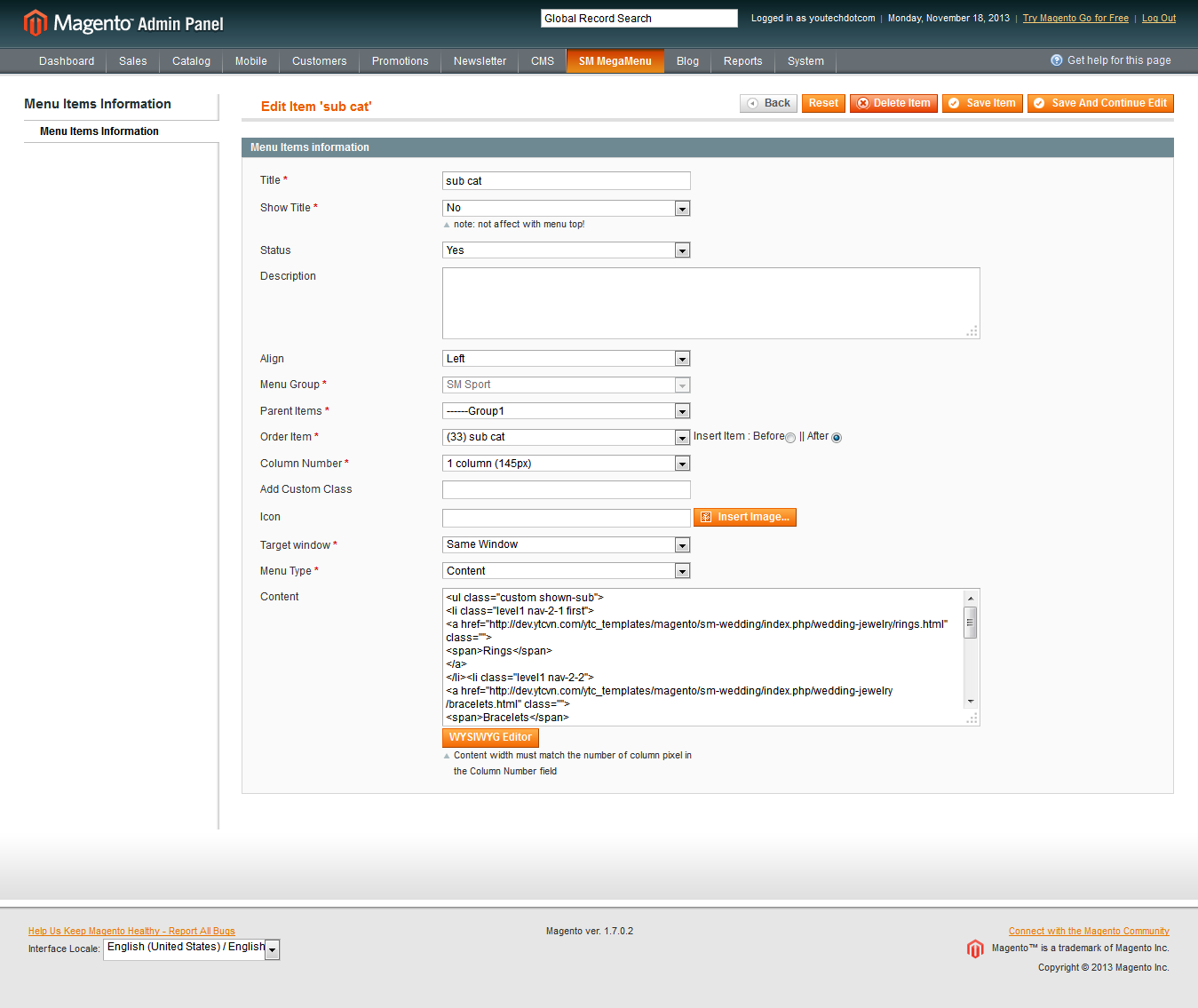
Task: Click Content textarea scroll up arrow
Action: (x=971, y=598)
